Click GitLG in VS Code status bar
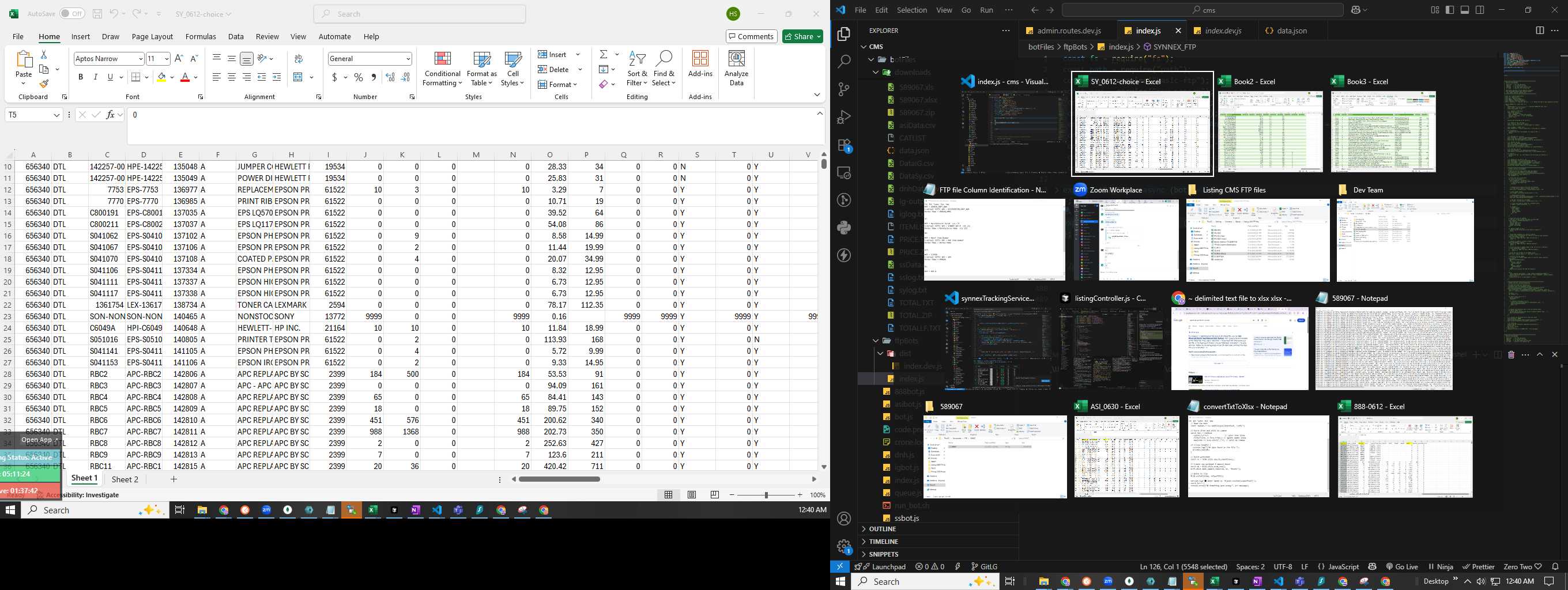 click(984, 566)
